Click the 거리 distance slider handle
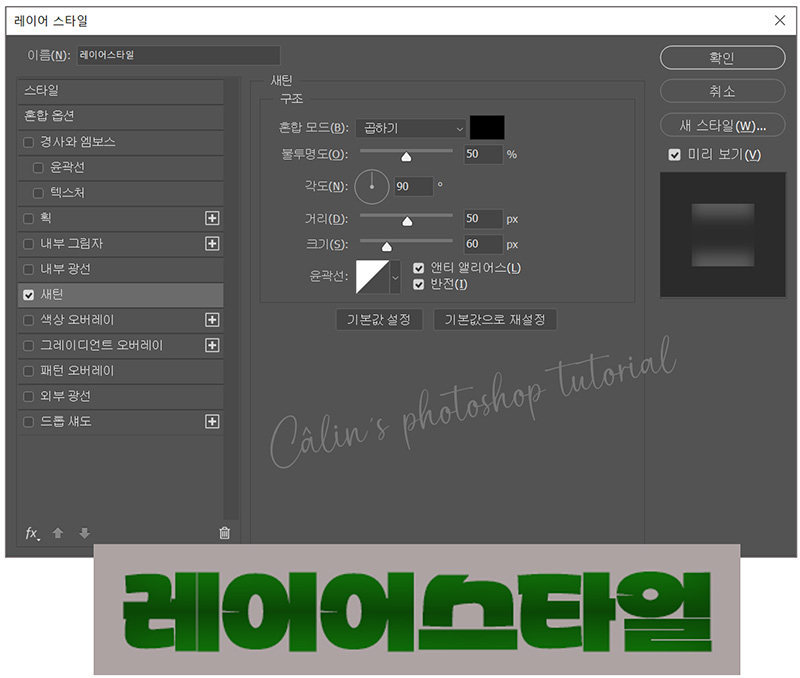The image size is (800, 678). click(407, 221)
